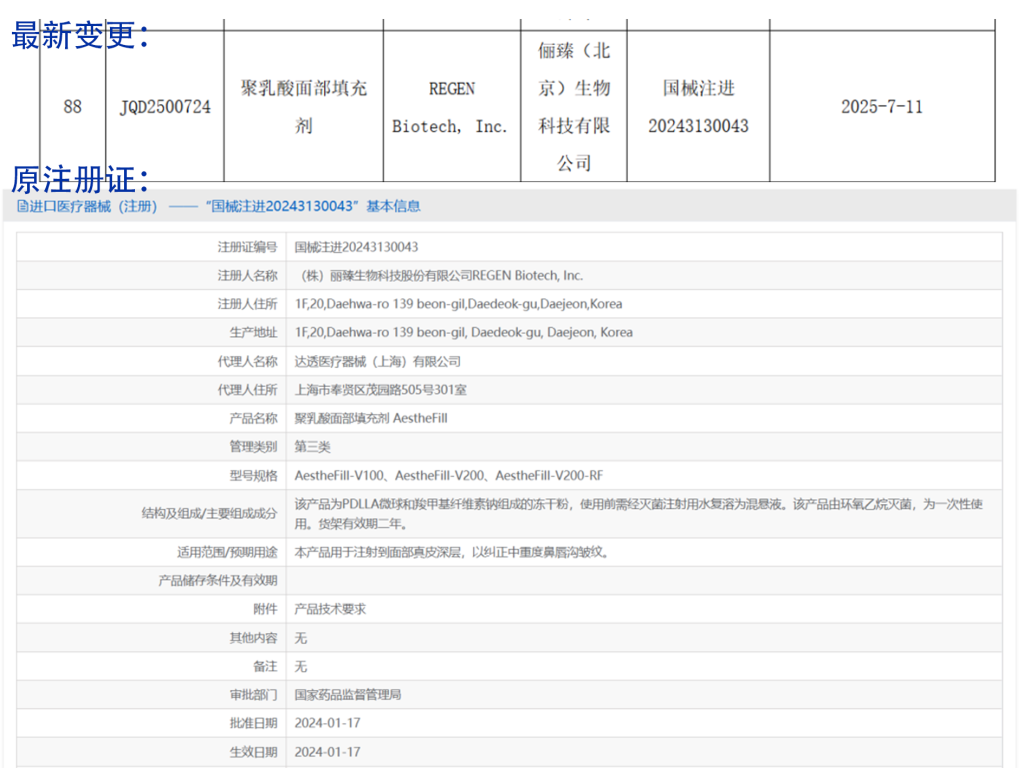The width and height of the screenshot is (1024, 768).
Task: Click the 批准日期 field label
Action: (x=253, y=723)
